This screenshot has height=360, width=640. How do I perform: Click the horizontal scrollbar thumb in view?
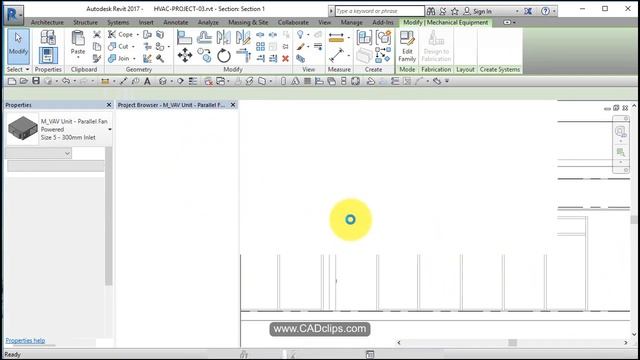(x=512, y=342)
